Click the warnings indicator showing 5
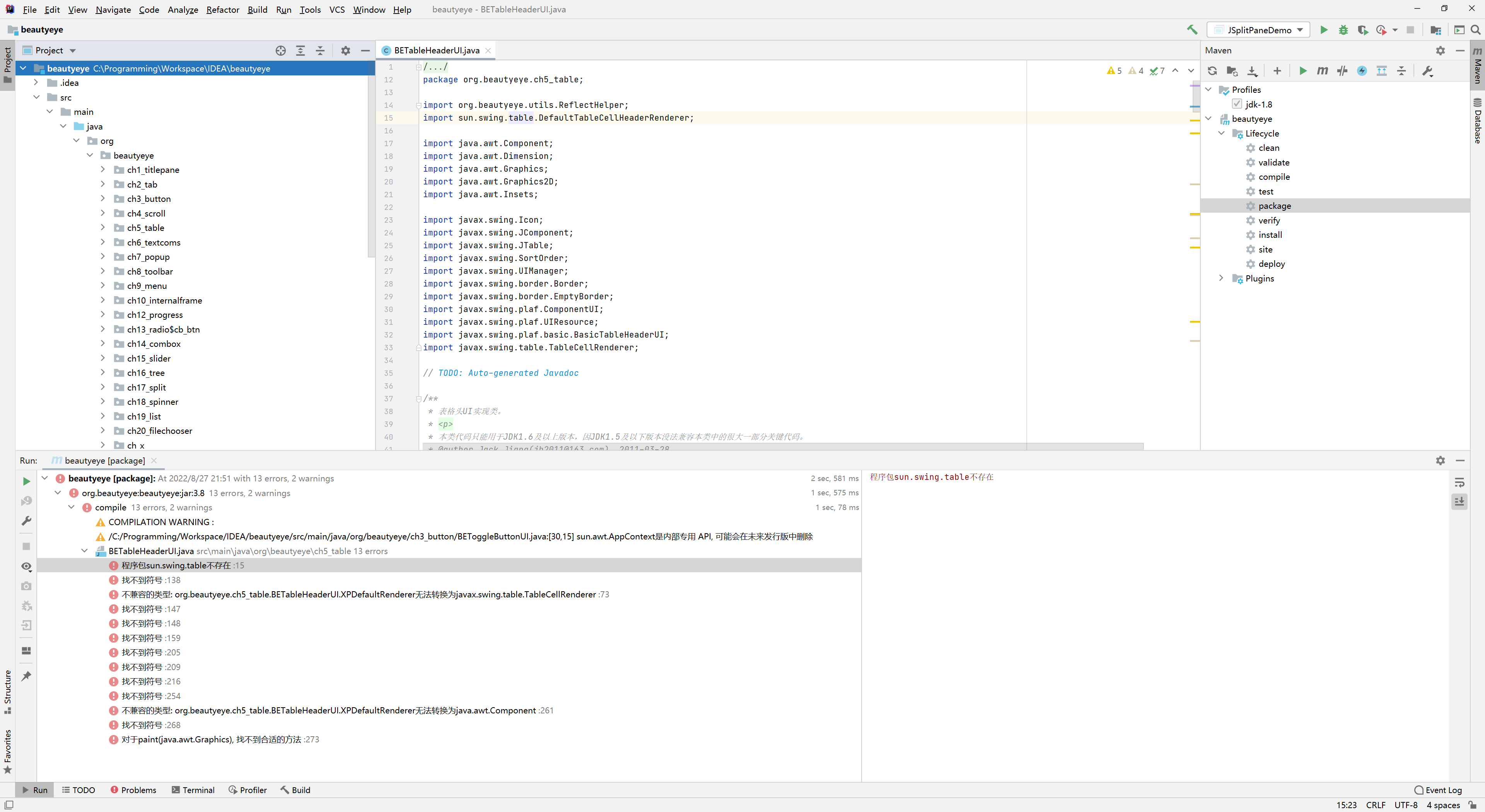Screen dimensions: 1485x812 (x=1114, y=71)
